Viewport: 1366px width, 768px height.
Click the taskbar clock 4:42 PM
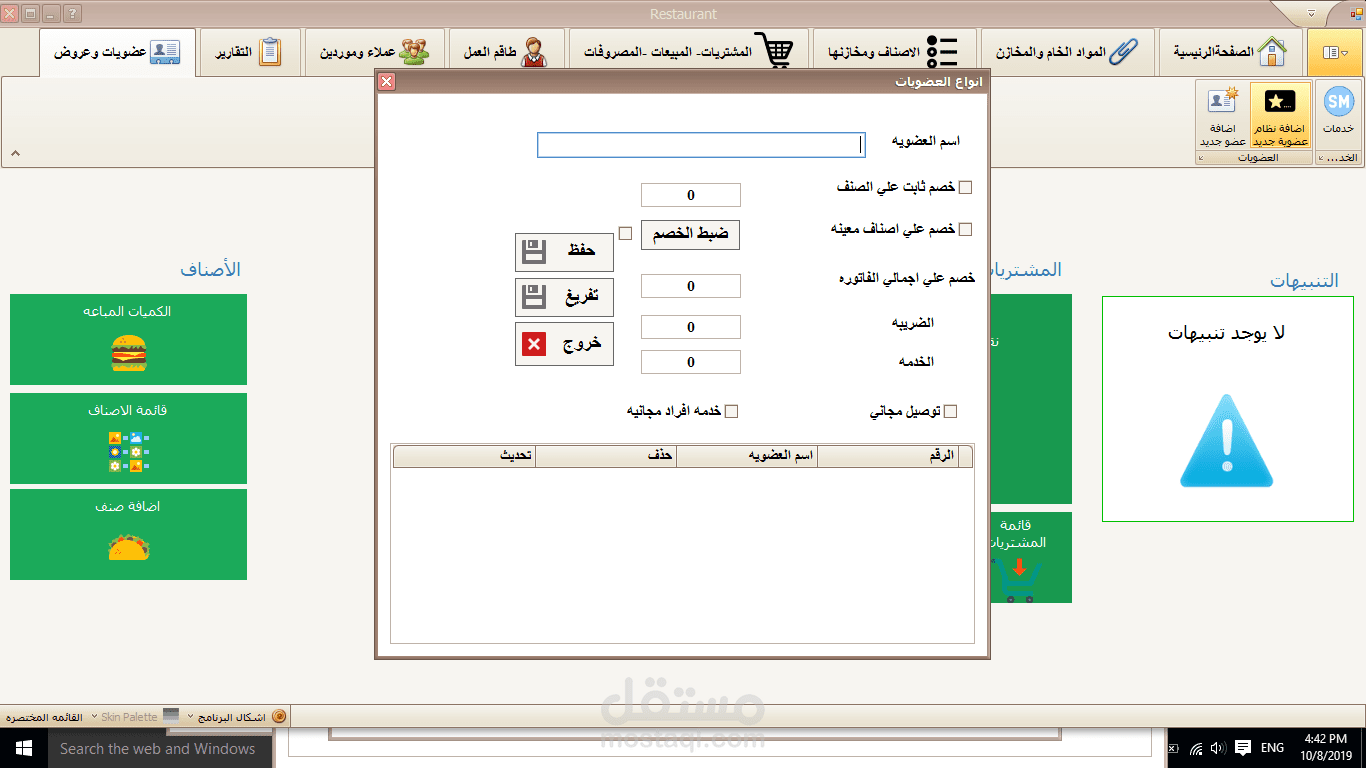tap(1327, 747)
